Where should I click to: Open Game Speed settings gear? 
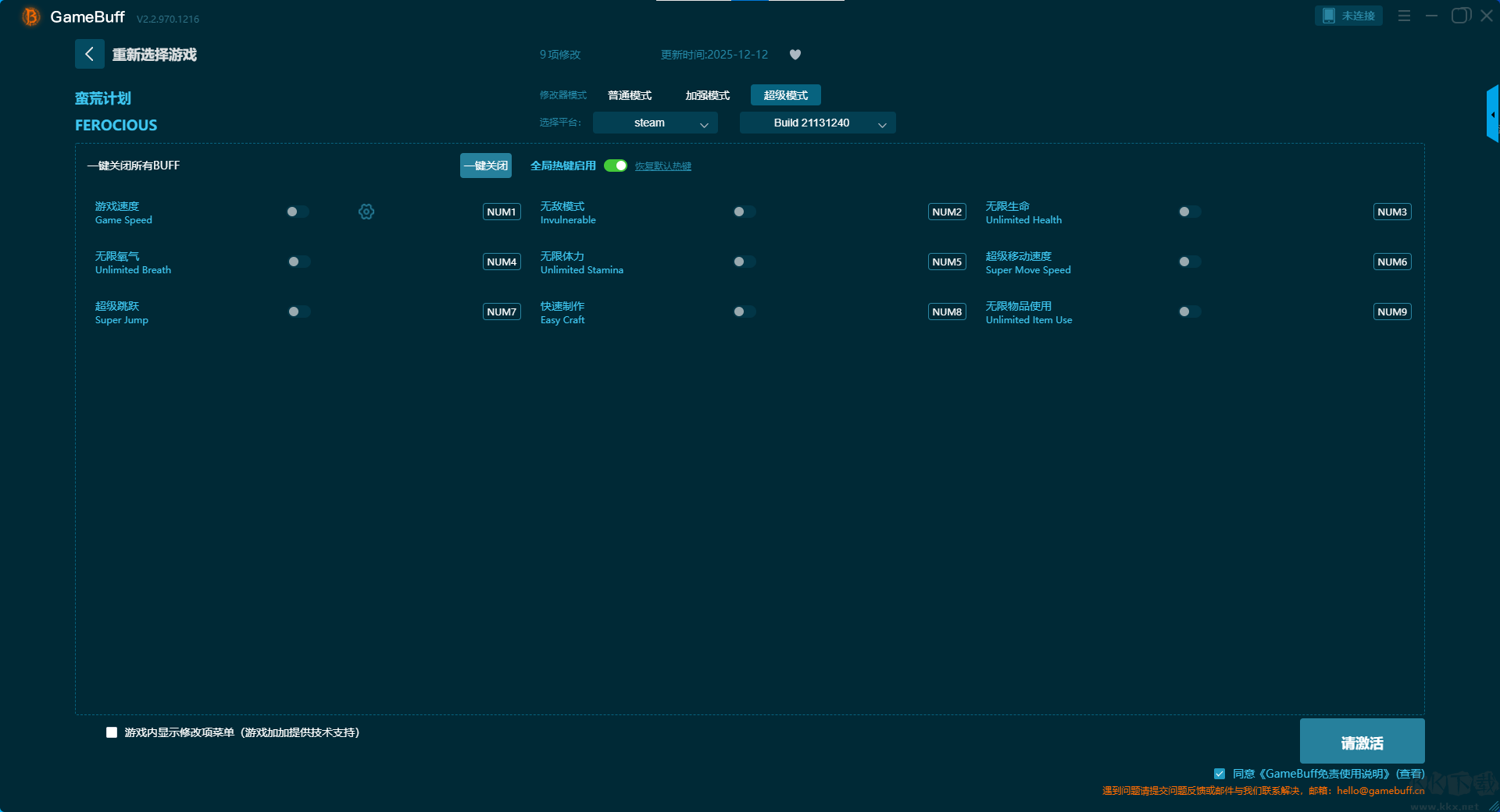coord(366,212)
